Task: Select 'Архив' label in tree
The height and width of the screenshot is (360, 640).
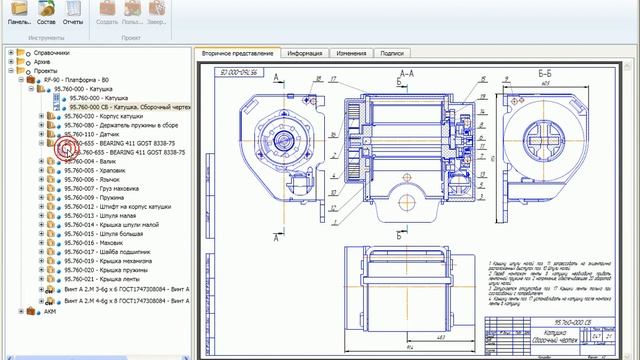Action: pos(42,62)
